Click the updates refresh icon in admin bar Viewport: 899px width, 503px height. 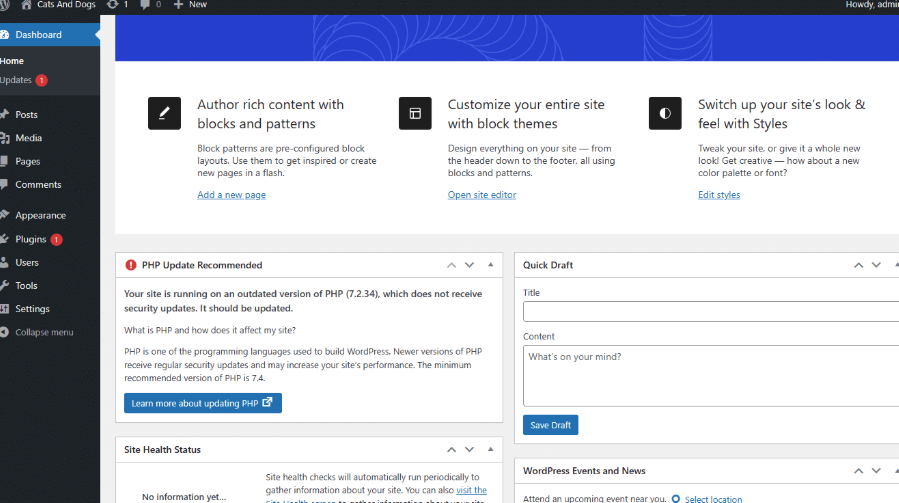(112, 5)
